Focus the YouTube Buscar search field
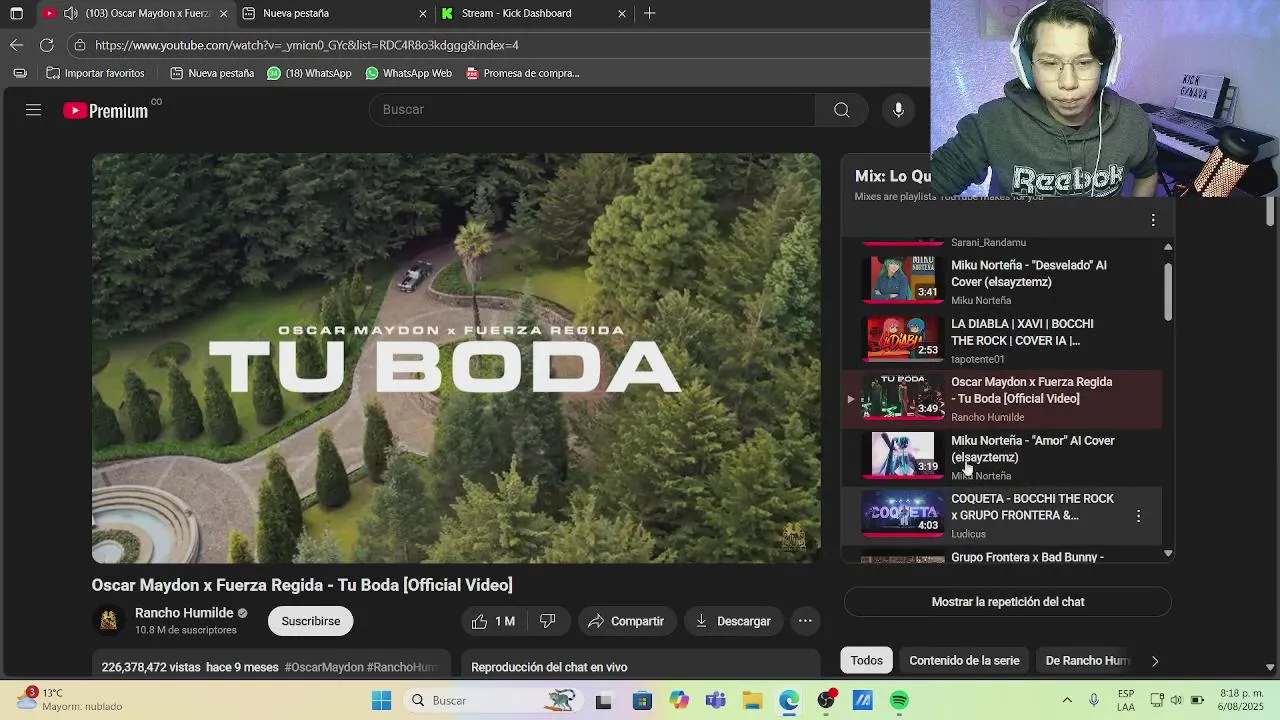Viewport: 1280px width, 720px height. (594, 110)
